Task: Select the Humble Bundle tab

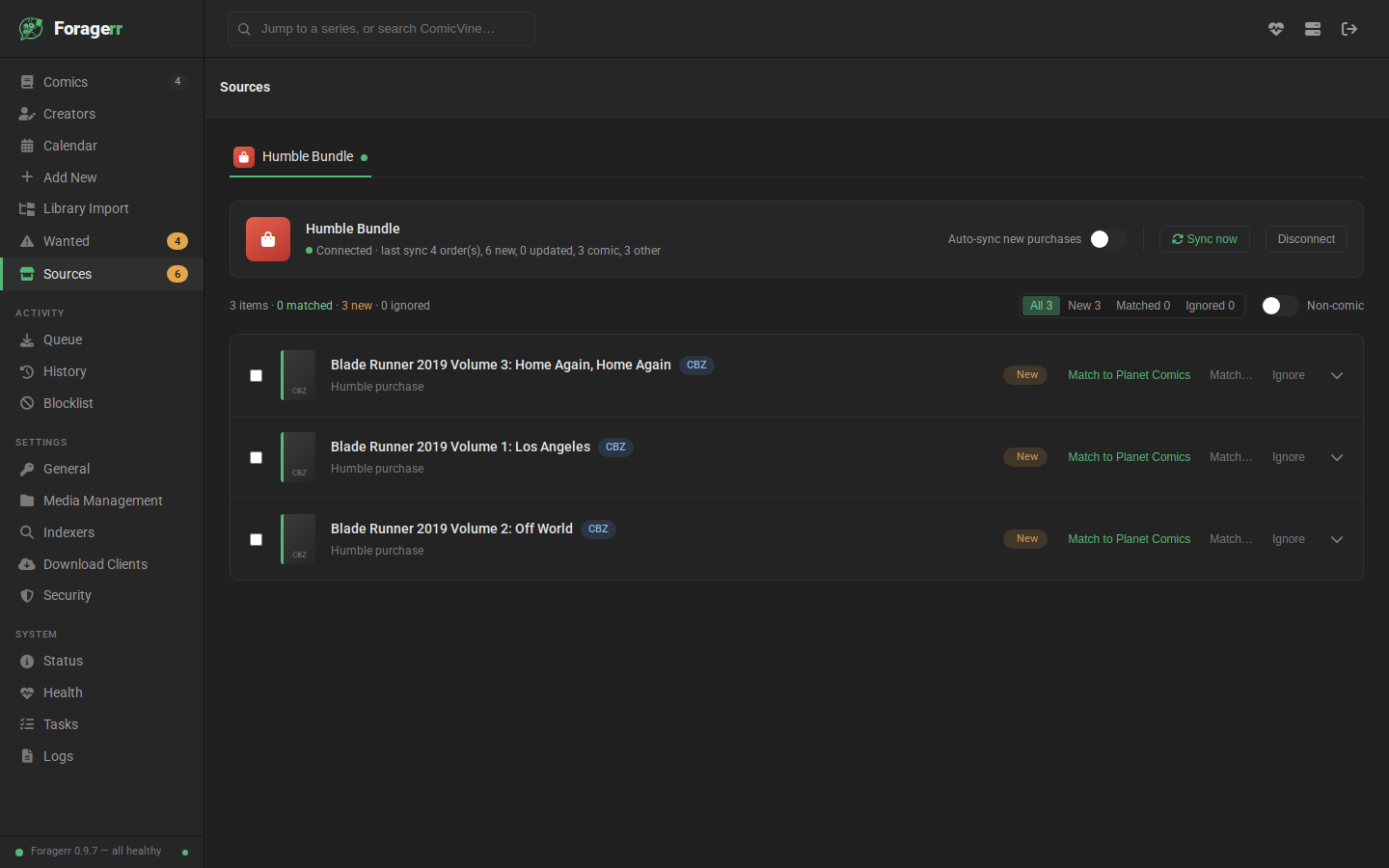Action: pyautogui.click(x=300, y=156)
